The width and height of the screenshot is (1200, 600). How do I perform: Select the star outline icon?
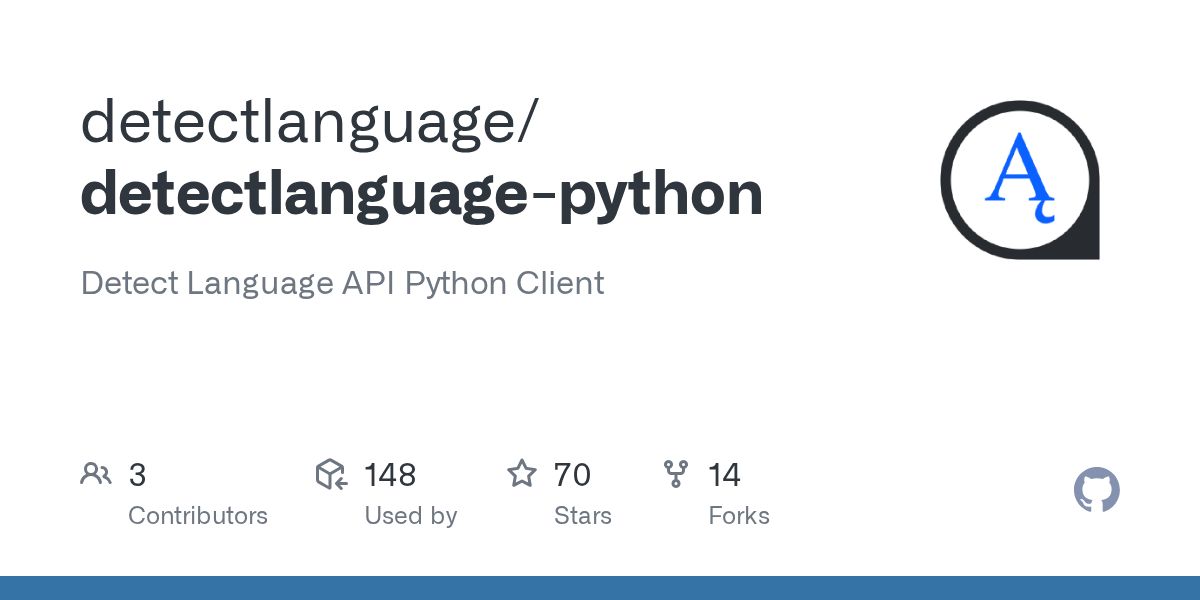(x=522, y=474)
